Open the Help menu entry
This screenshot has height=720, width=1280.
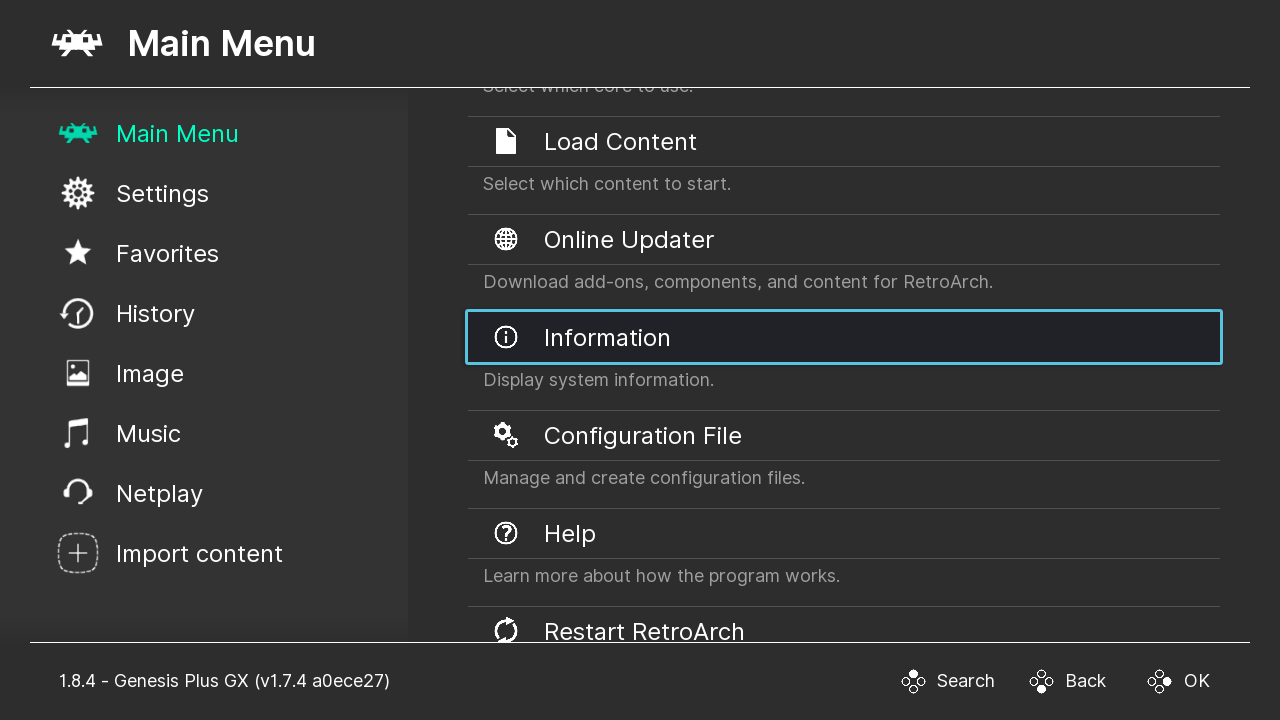click(x=844, y=533)
